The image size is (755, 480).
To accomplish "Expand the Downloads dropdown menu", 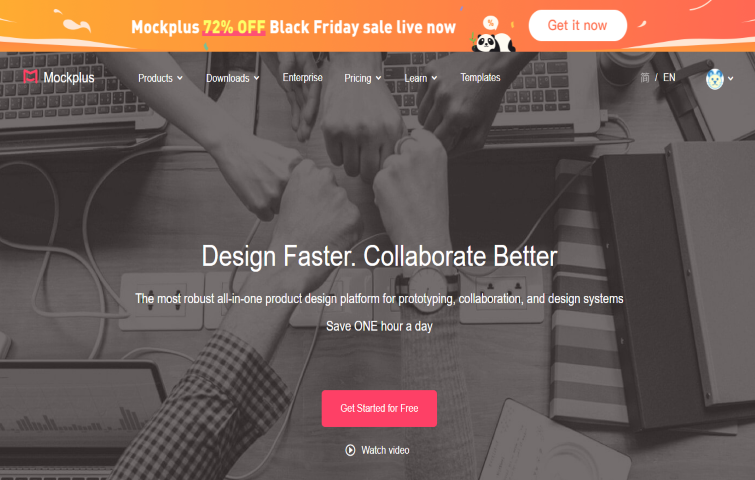I will tap(233, 78).
